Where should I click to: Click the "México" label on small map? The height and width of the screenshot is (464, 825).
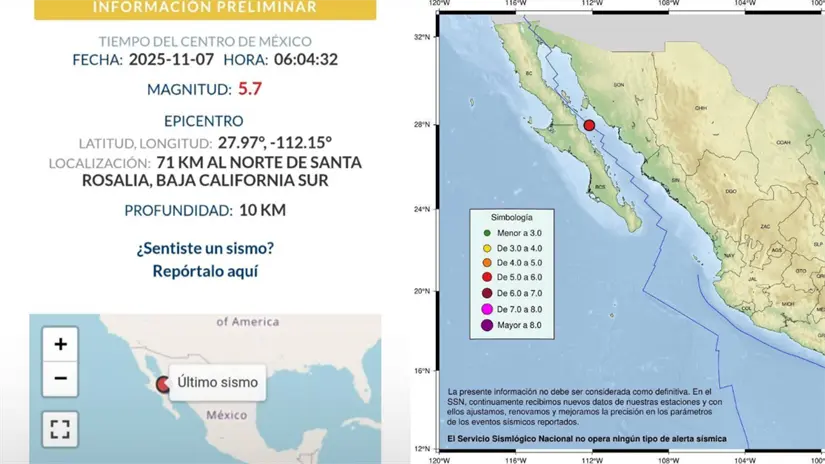point(226,414)
